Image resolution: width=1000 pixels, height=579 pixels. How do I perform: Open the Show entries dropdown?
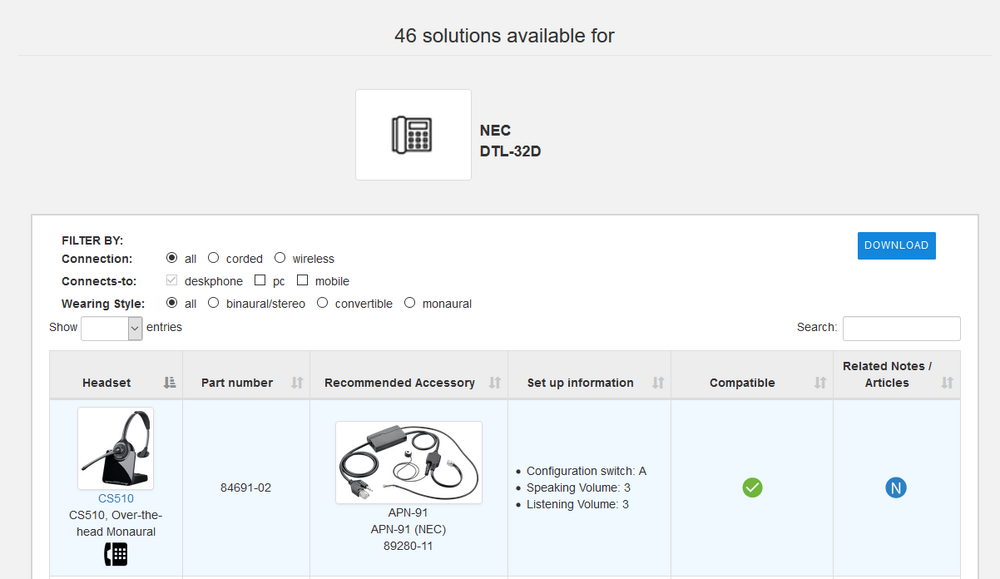(112, 328)
